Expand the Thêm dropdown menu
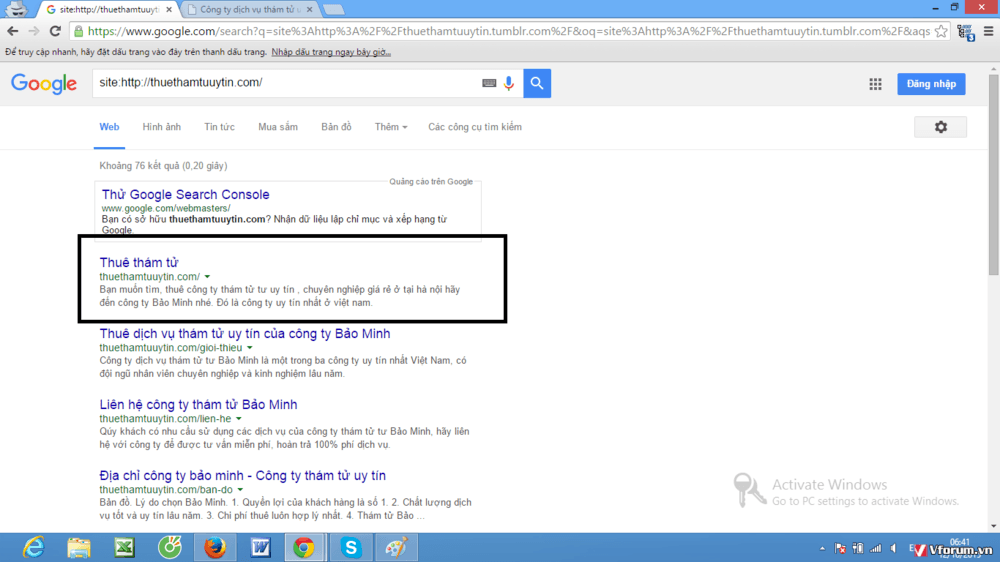Viewport: 1000px width, 562px height. (x=390, y=127)
